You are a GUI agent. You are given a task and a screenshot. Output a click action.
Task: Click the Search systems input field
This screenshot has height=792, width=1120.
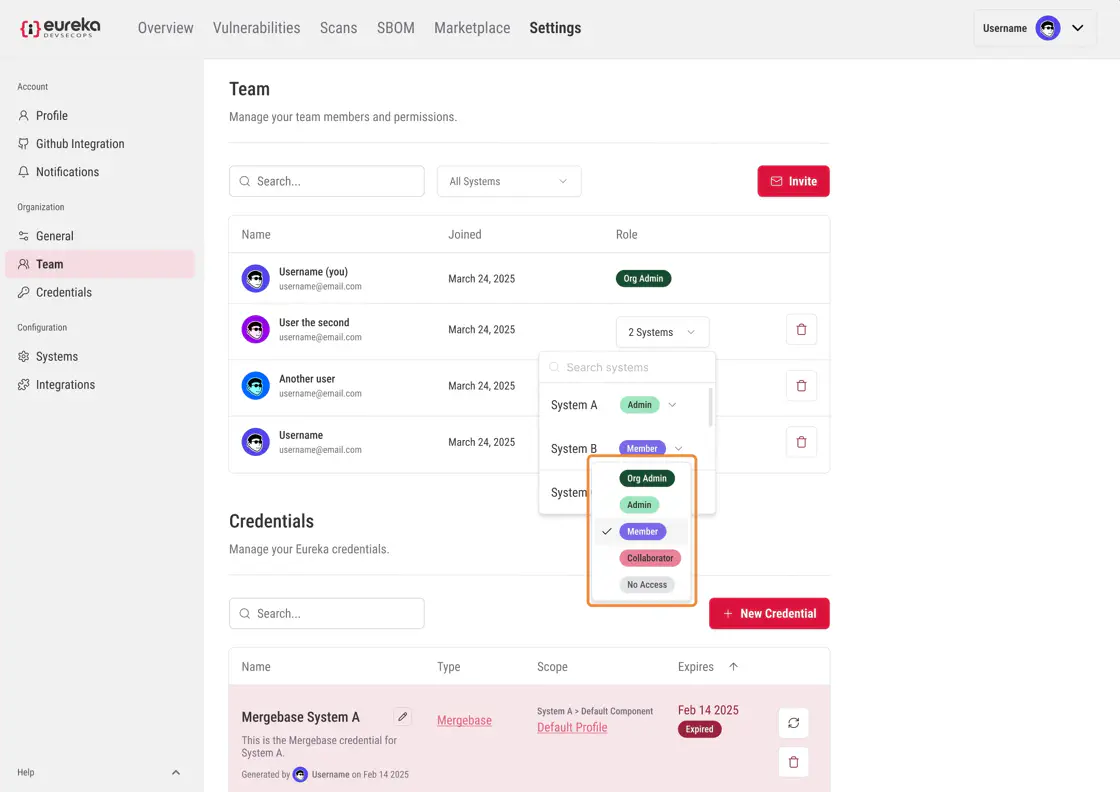click(x=630, y=368)
